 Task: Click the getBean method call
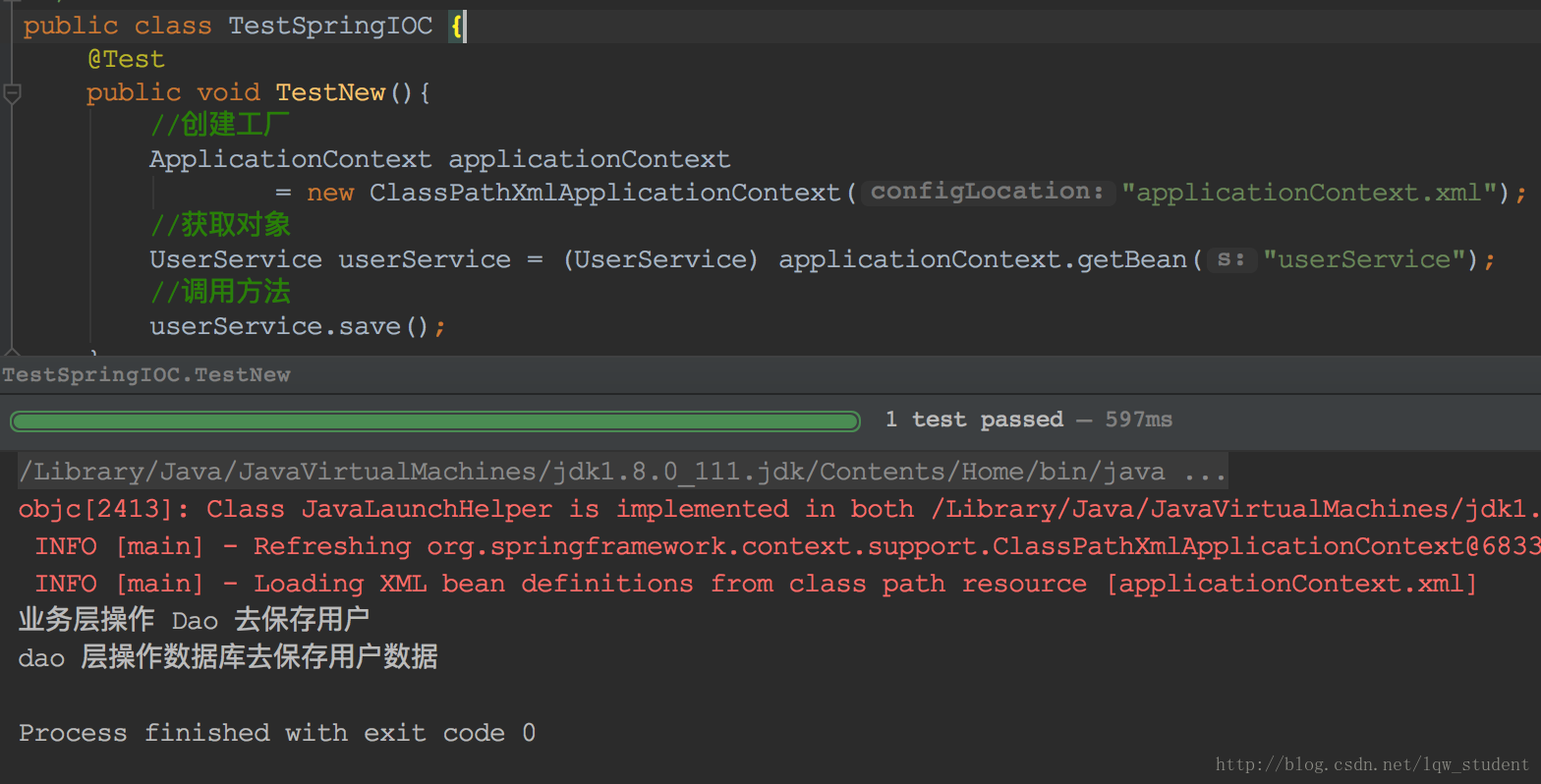(1132, 259)
